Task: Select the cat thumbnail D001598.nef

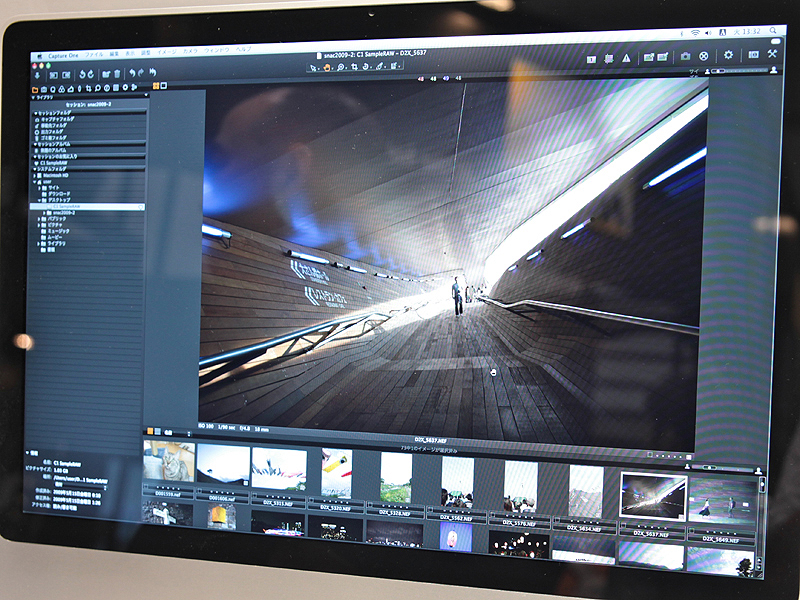Action: [169, 461]
